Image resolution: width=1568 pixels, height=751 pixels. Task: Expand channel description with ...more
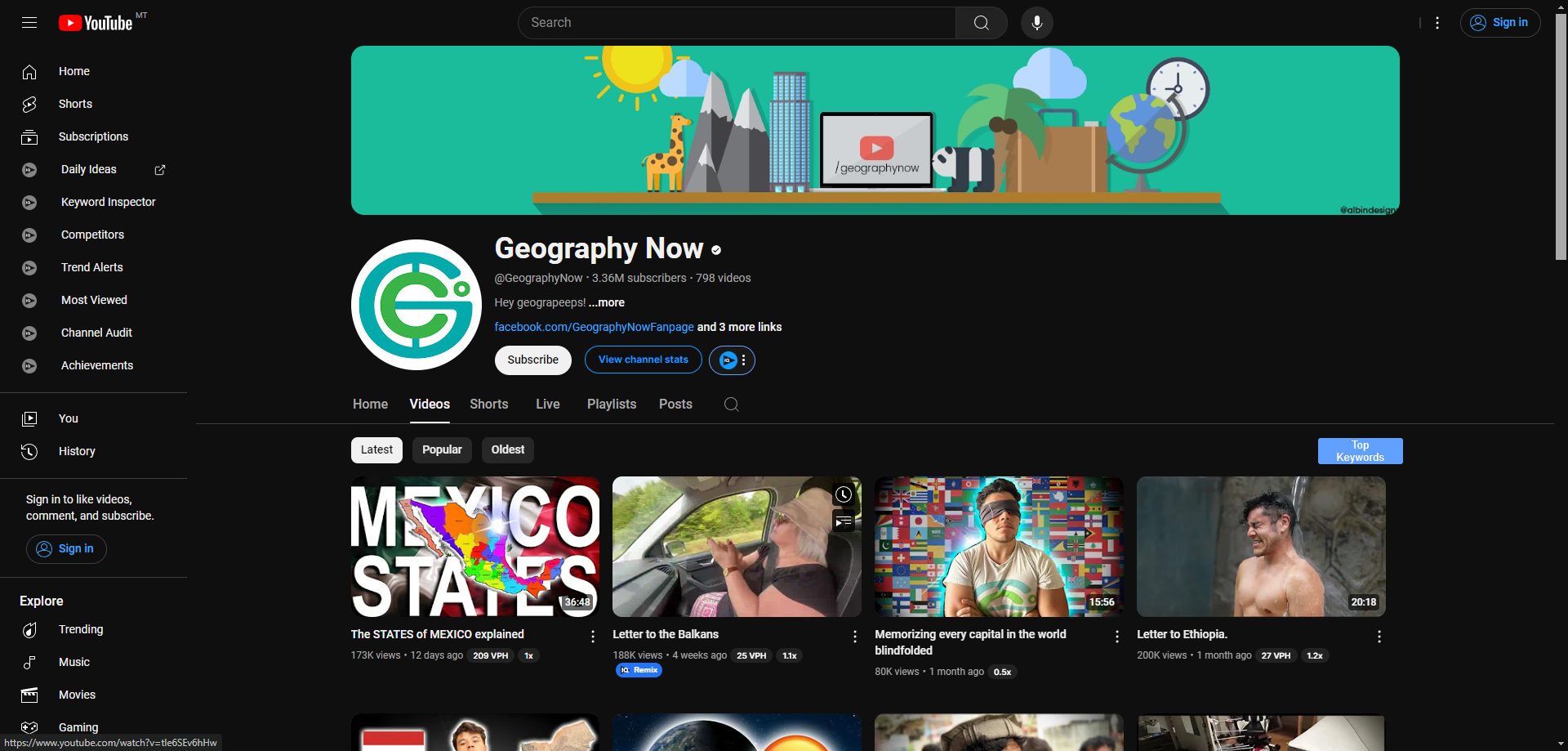pos(607,302)
